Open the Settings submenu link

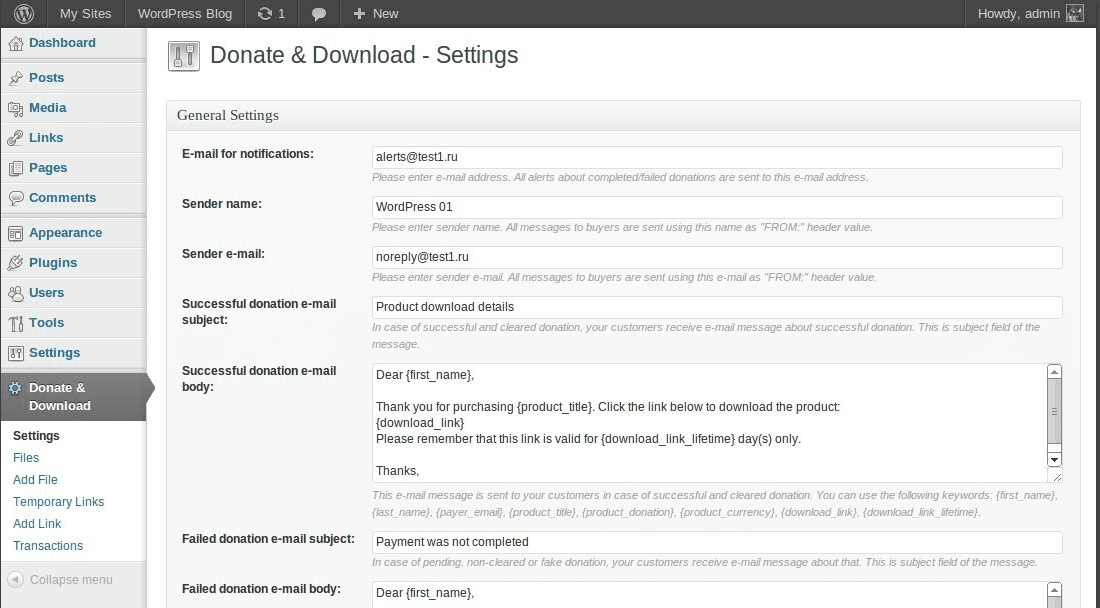pos(36,435)
